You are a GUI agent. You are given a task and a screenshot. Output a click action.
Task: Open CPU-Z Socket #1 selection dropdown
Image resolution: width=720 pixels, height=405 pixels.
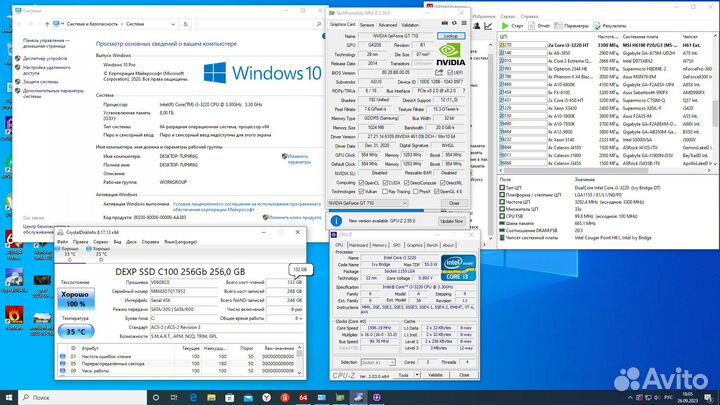point(378,362)
